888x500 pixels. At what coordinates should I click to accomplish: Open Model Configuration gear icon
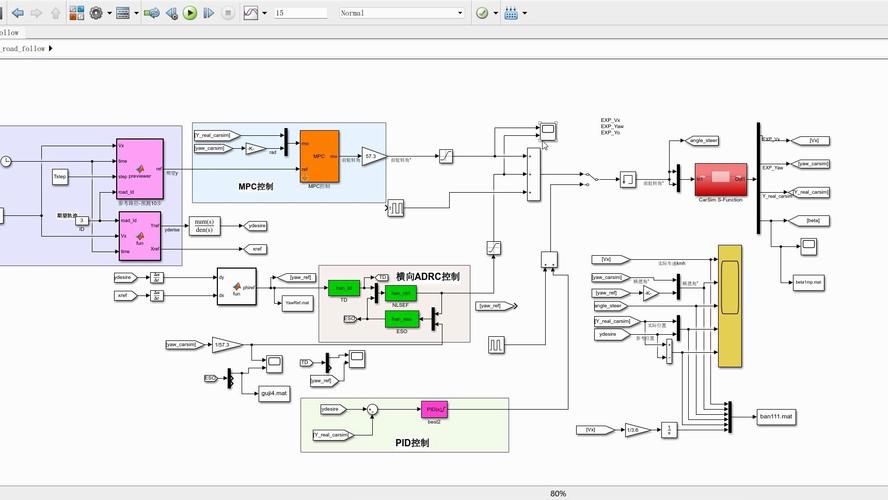point(96,13)
